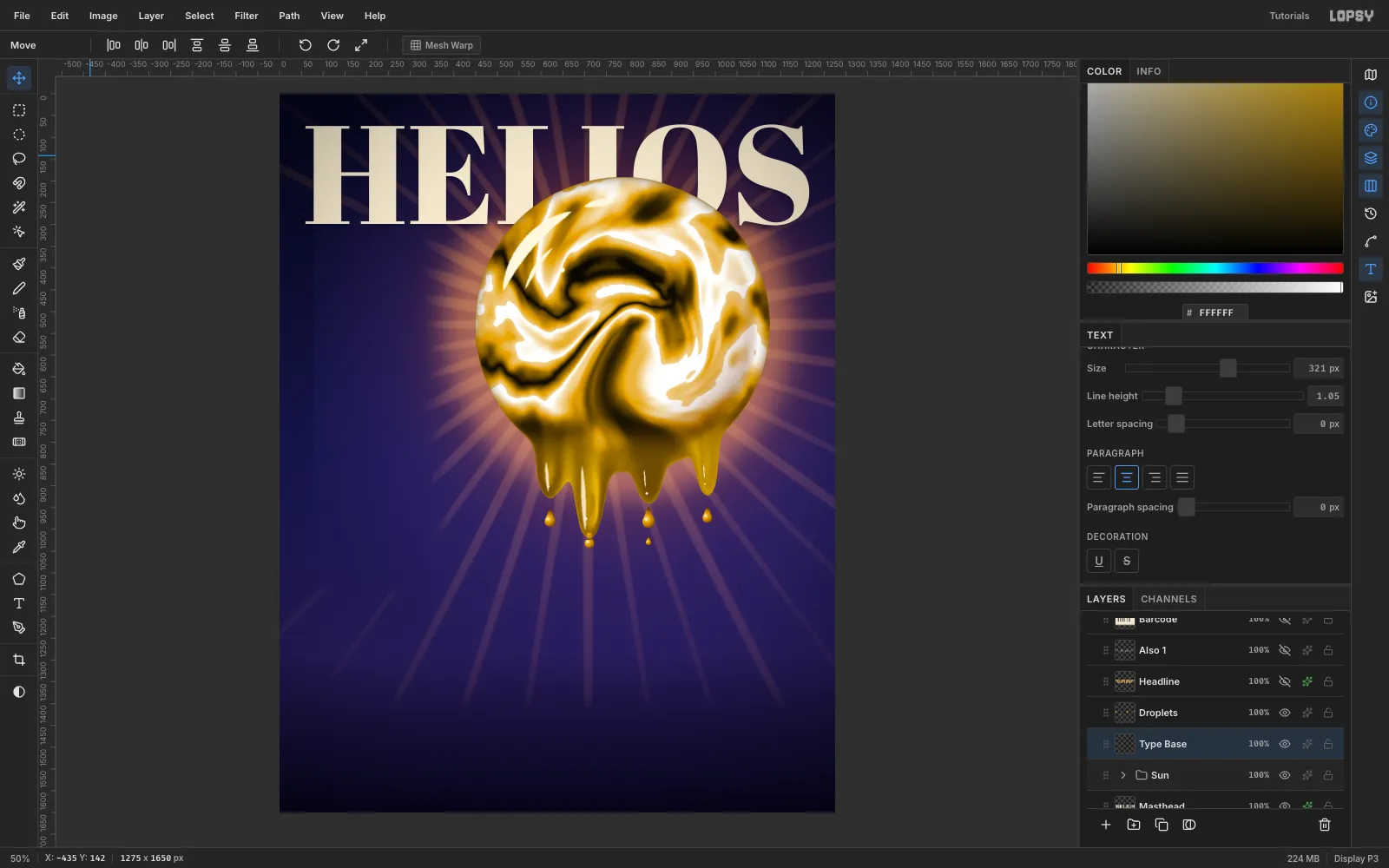Toggle underline text decoration
The height and width of the screenshot is (868, 1389).
point(1099,561)
